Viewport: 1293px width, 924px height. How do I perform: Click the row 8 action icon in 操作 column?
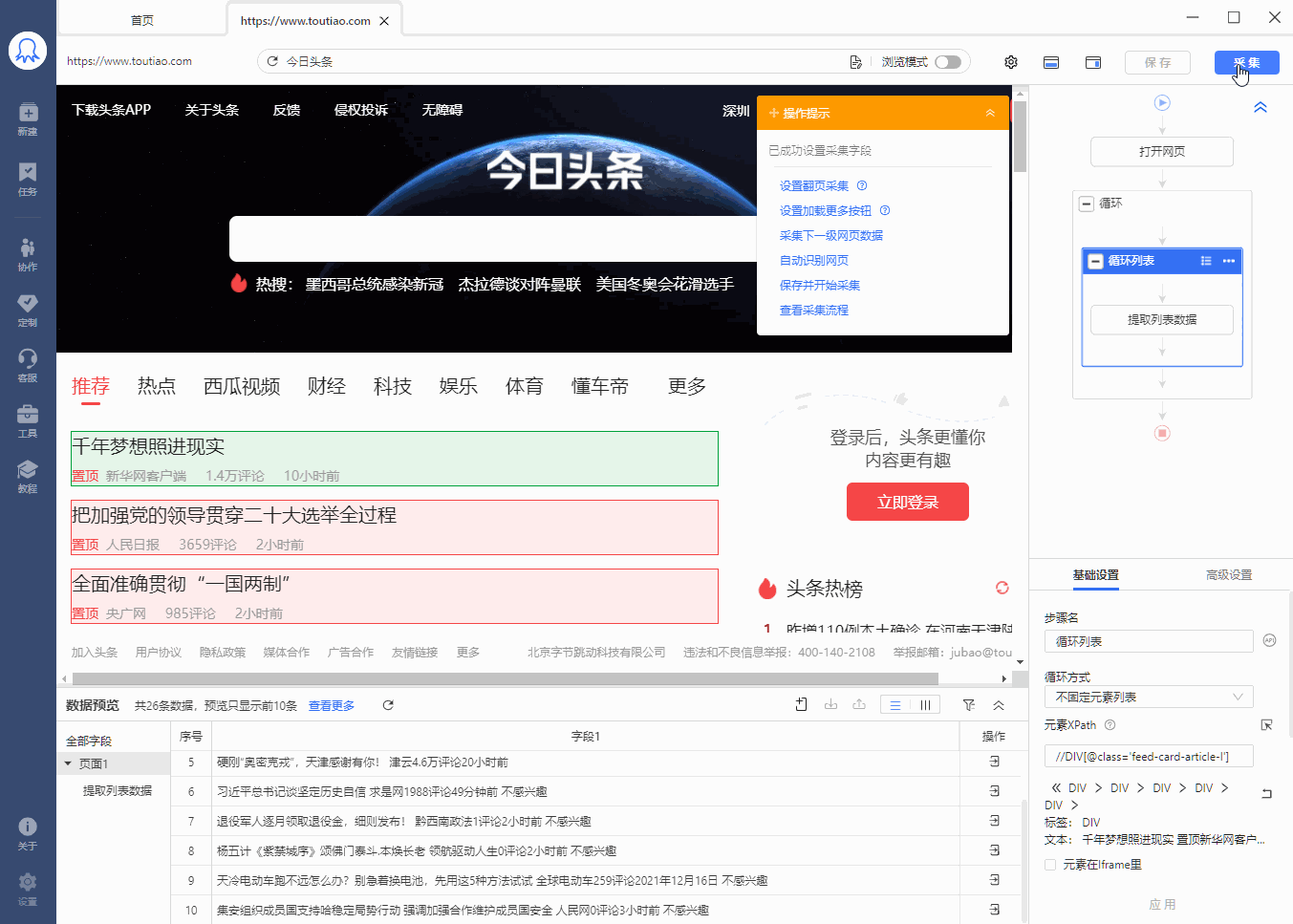994,850
